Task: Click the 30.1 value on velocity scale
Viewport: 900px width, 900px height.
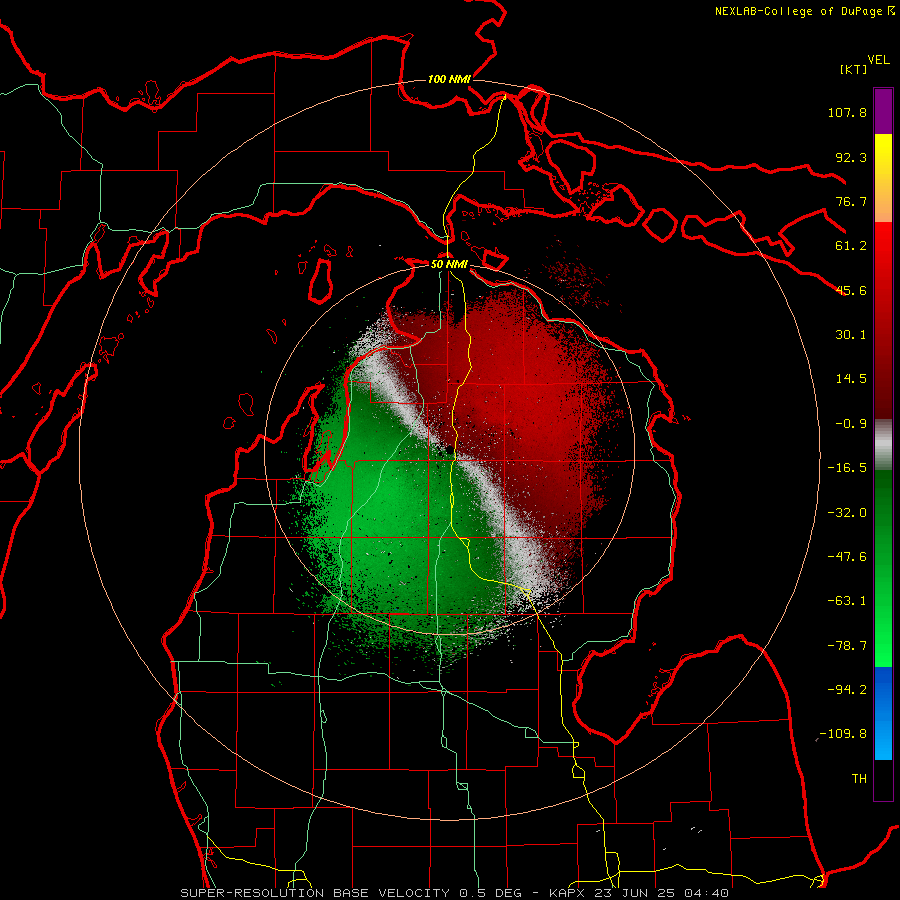Action: 851,335
